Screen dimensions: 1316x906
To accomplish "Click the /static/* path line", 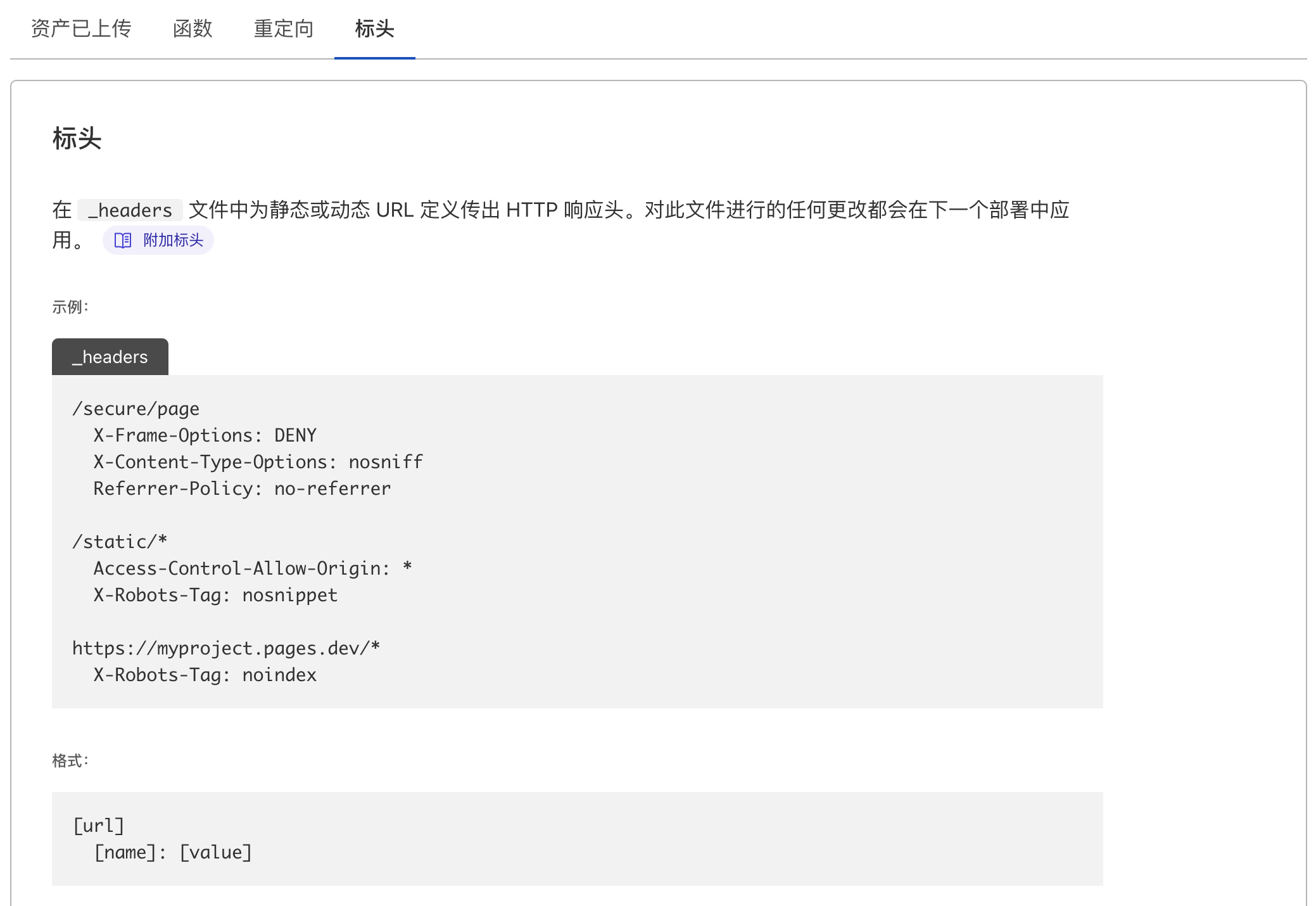I will [120, 542].
